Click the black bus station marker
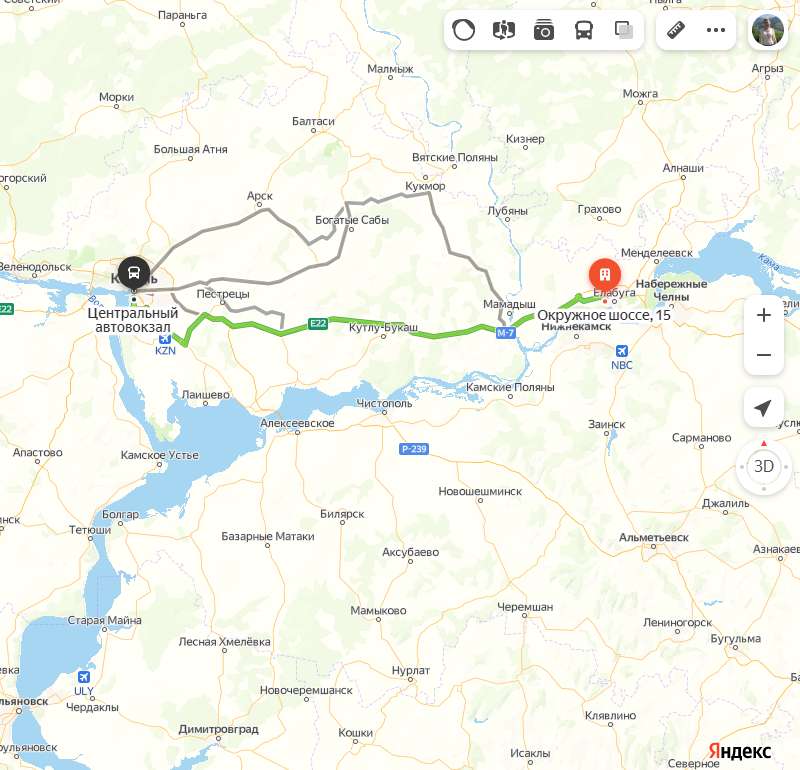The width and height of the screenshot is (800, 770). 134,272
